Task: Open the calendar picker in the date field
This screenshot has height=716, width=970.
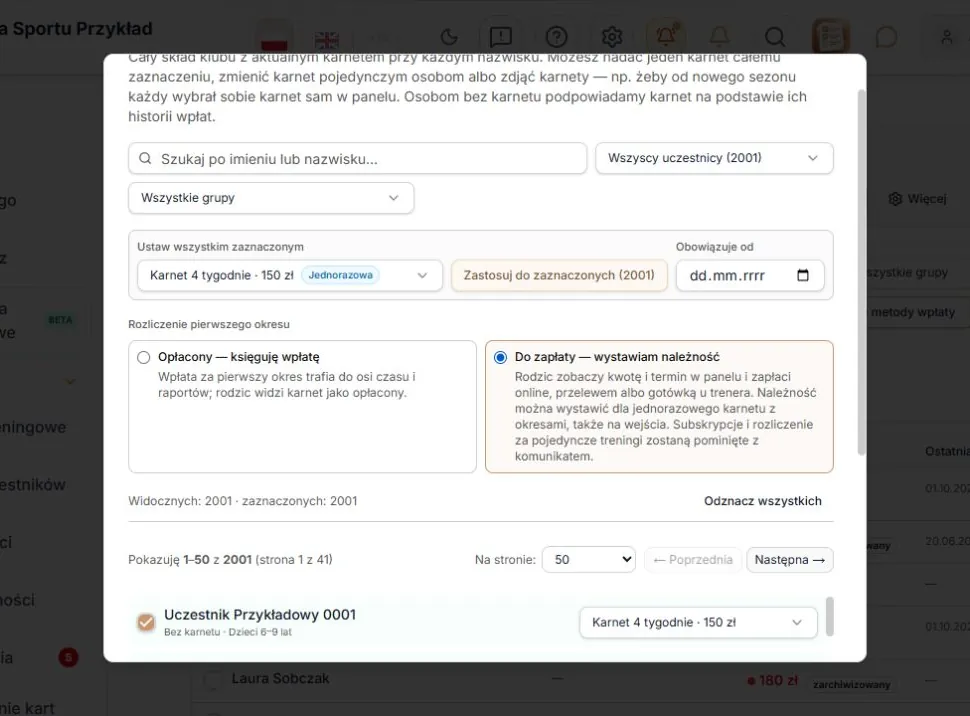Action: pyautogui.click(x=803, y=275)
